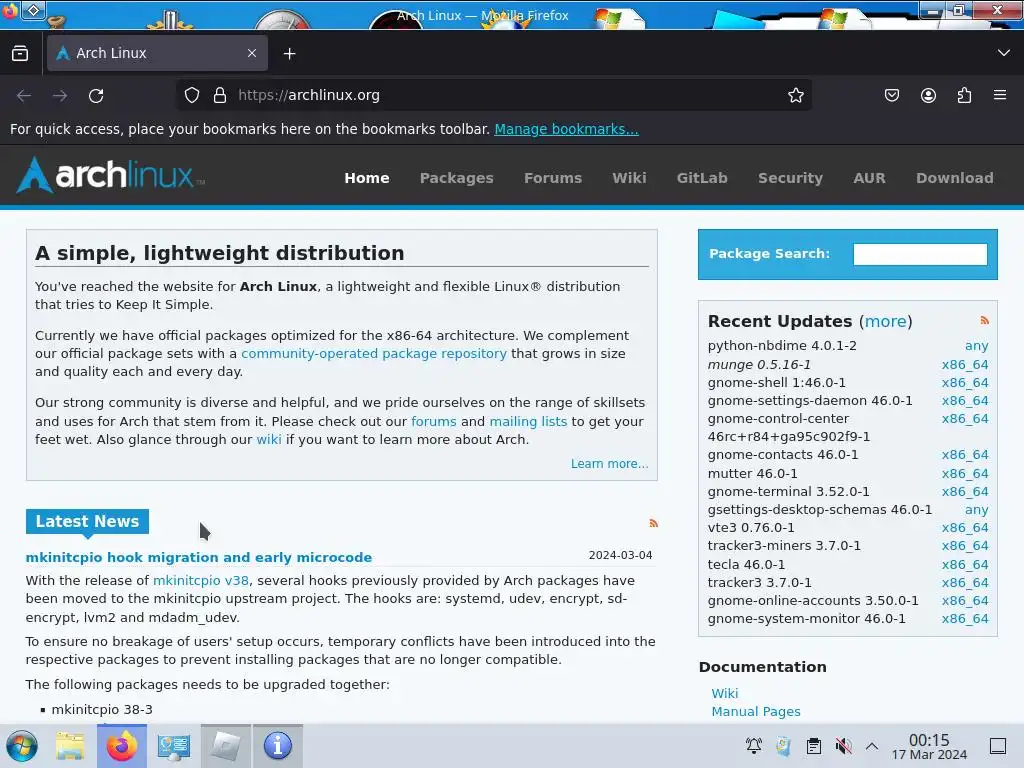Open the window menu icon in titlebar
The image size is (1024, 768).
click(x=33, y=10)
